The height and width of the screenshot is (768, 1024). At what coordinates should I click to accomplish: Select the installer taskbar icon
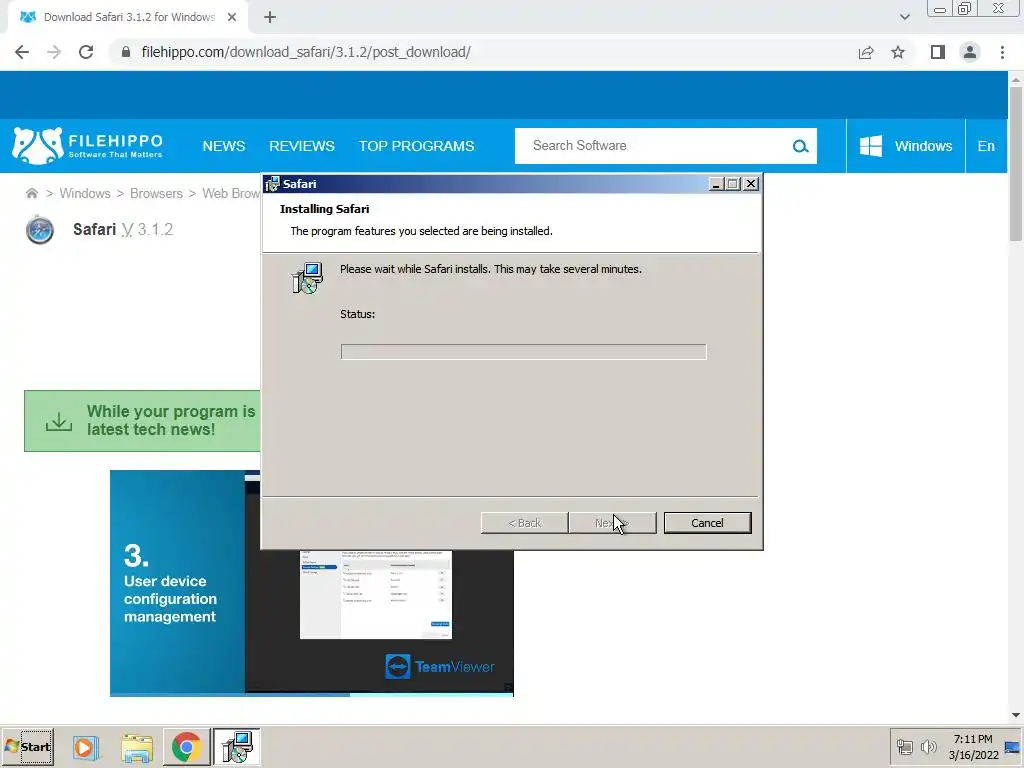tap(236, 747)
